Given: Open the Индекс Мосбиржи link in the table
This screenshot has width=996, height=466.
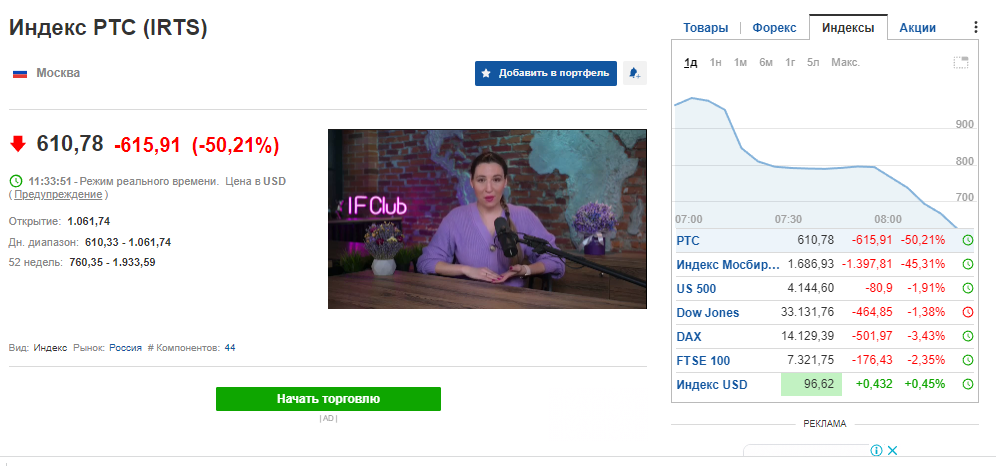Looking at the screenshot, I should 727,264.
